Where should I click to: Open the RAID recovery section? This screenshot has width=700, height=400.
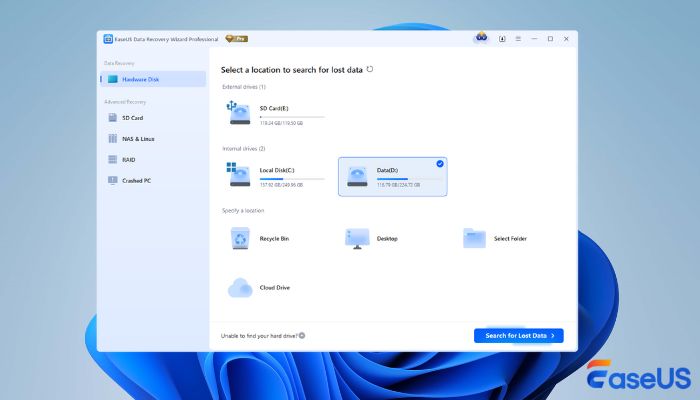(129, 159)
